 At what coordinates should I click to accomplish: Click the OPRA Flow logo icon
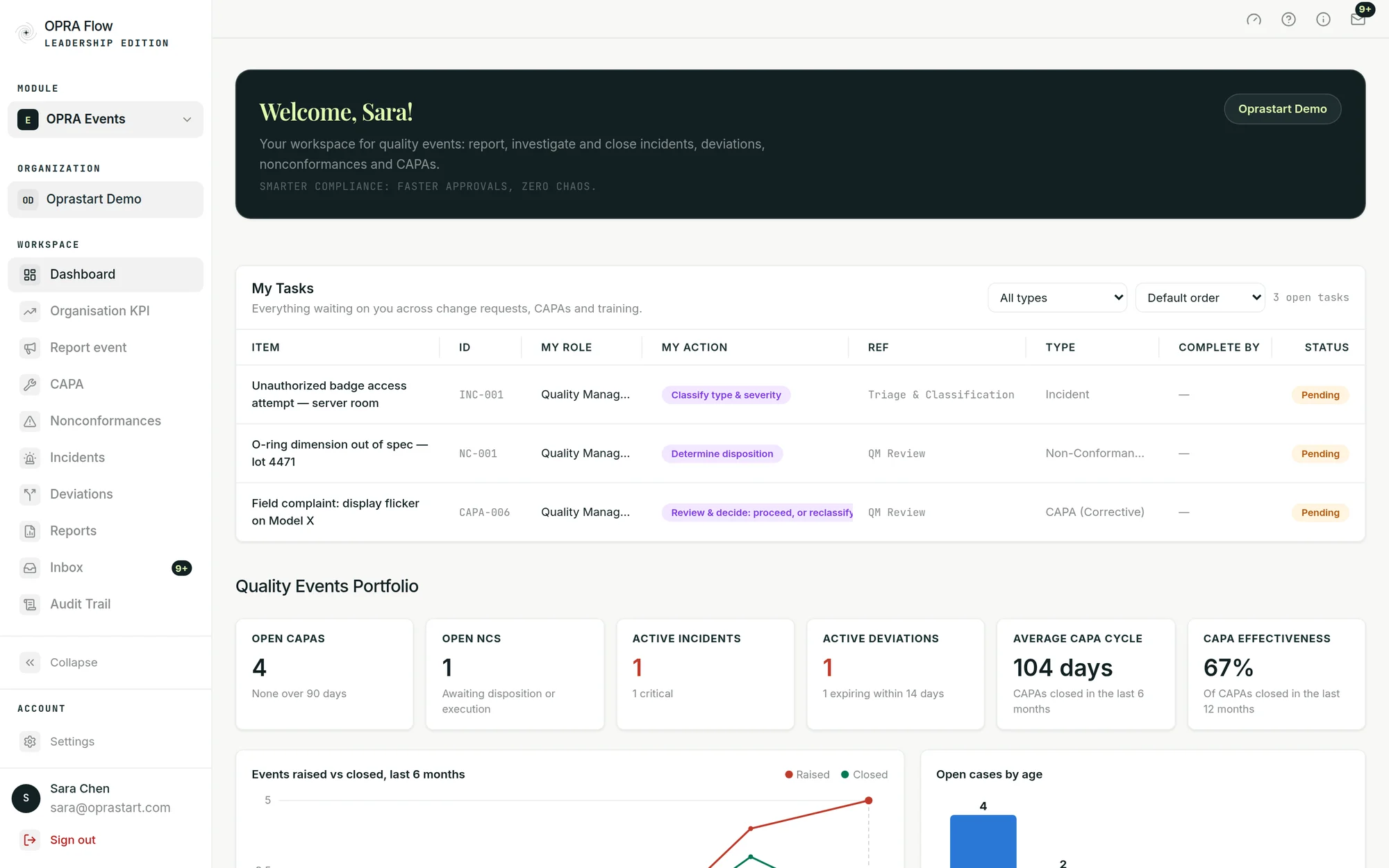pos(26,33)
